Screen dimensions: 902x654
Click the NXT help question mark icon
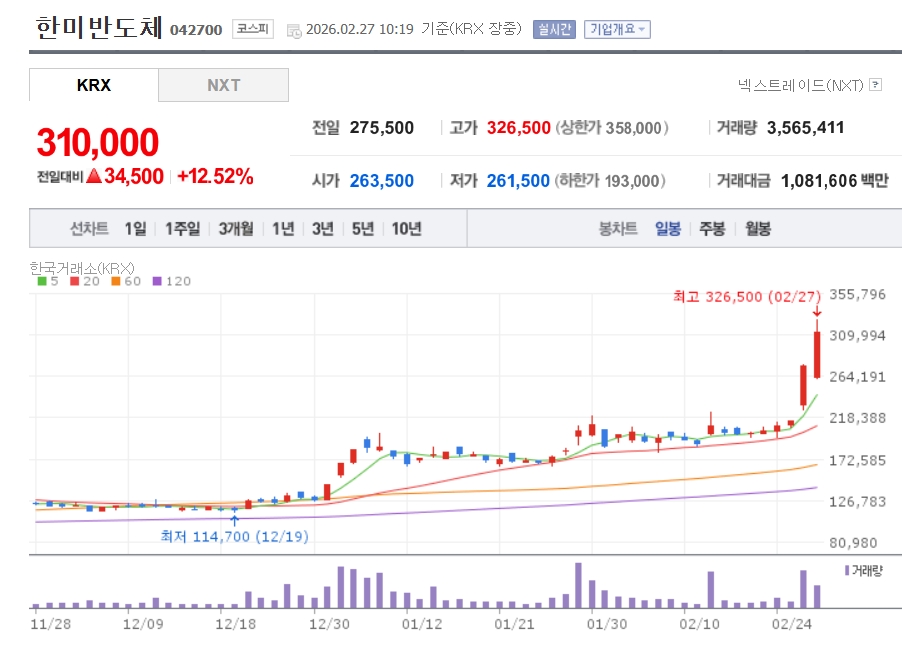(876, 85)
